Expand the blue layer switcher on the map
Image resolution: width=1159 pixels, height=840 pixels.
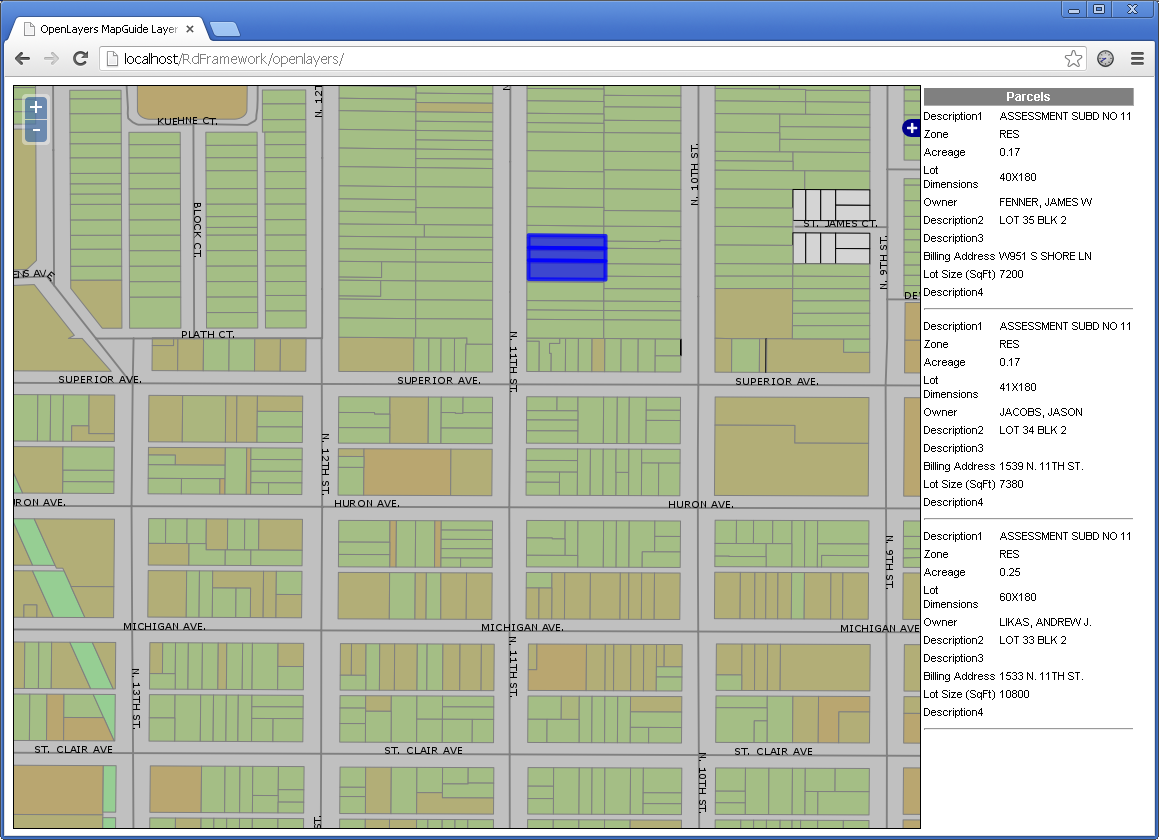(x=911, y=128)
